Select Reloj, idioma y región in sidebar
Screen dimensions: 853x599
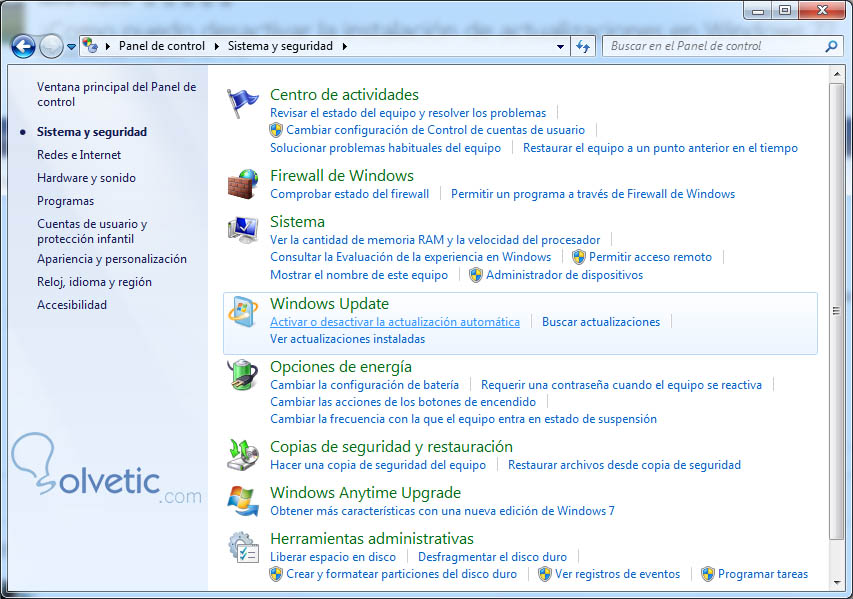94,282
